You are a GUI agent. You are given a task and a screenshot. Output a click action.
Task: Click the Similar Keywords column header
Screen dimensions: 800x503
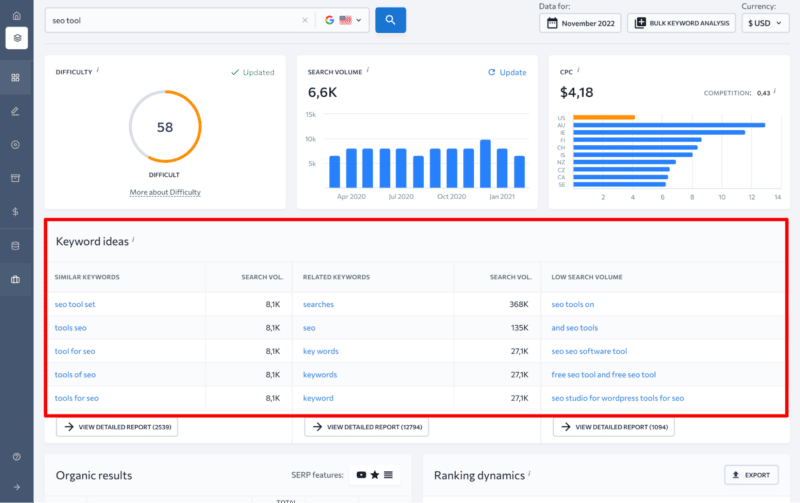pyautogui.click(x=88, y=277)
